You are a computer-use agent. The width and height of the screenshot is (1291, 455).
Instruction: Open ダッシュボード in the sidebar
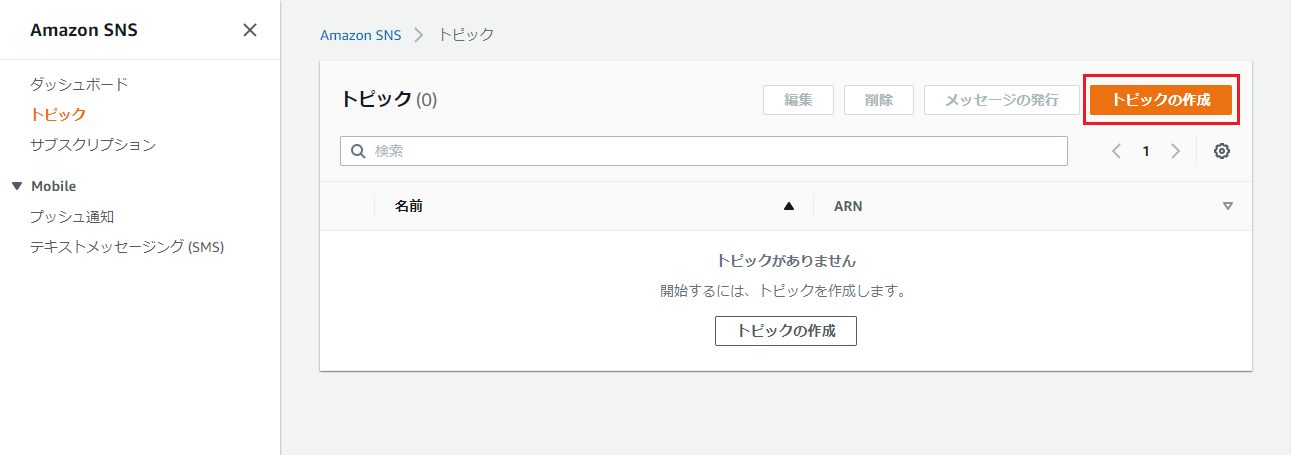pos(79,84)
